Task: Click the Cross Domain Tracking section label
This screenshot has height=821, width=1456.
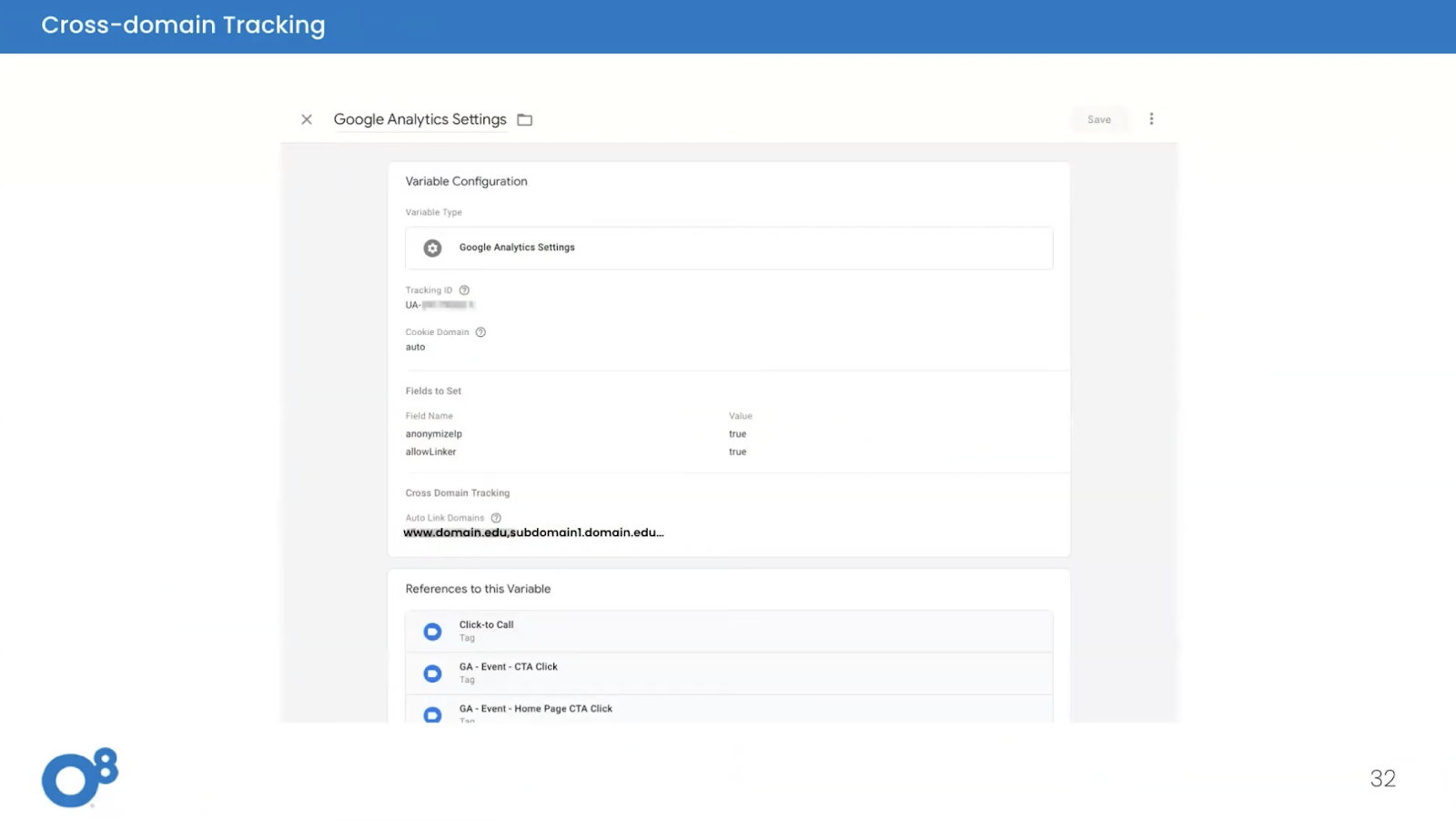Action: [458, 493]
